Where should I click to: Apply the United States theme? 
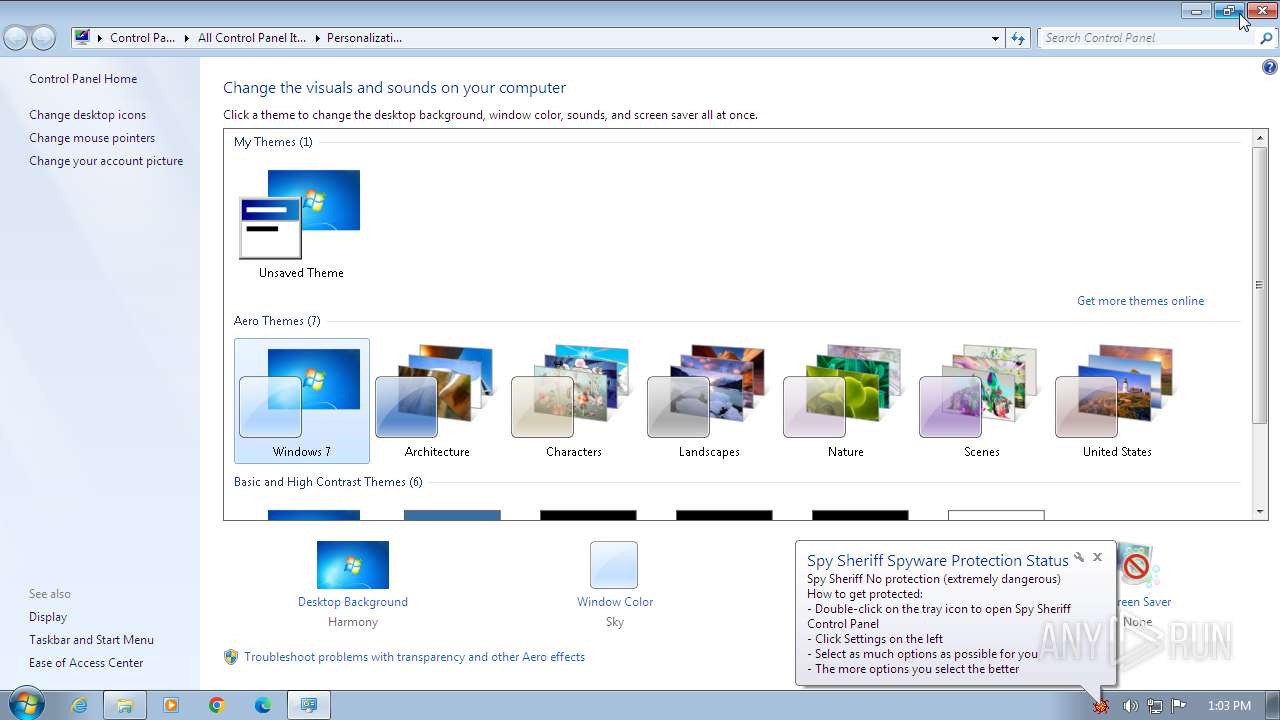click(x=1117, y=401)
